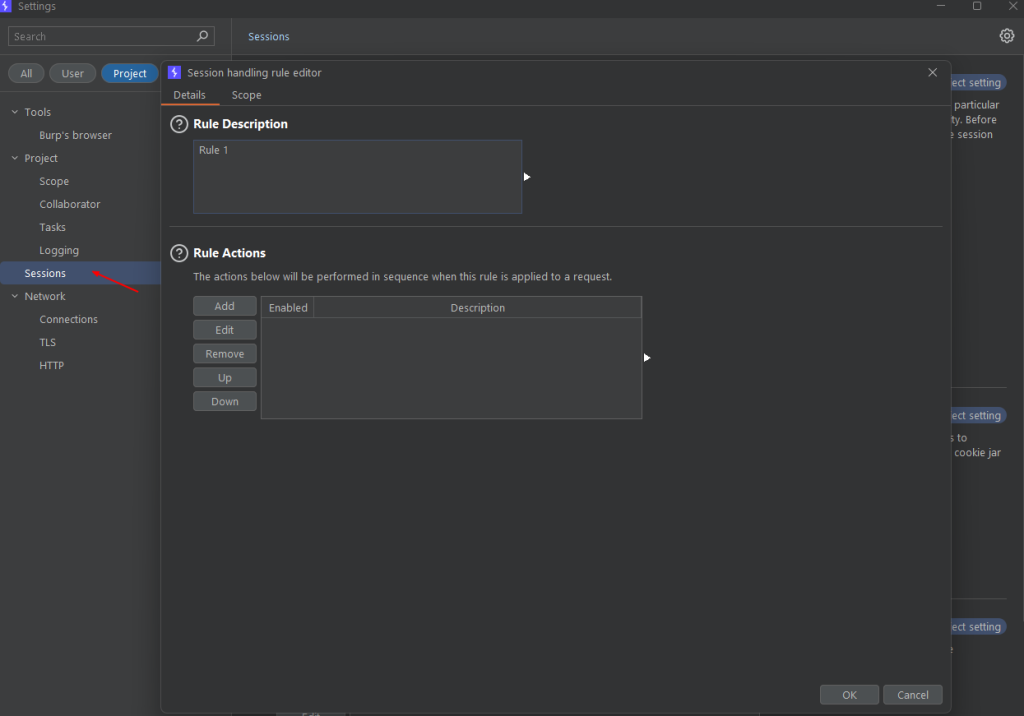The width and height of the screenshot is (1024, 716).
Task: Click the arrow beside Rule Actions table
Action: coord(647,358)
